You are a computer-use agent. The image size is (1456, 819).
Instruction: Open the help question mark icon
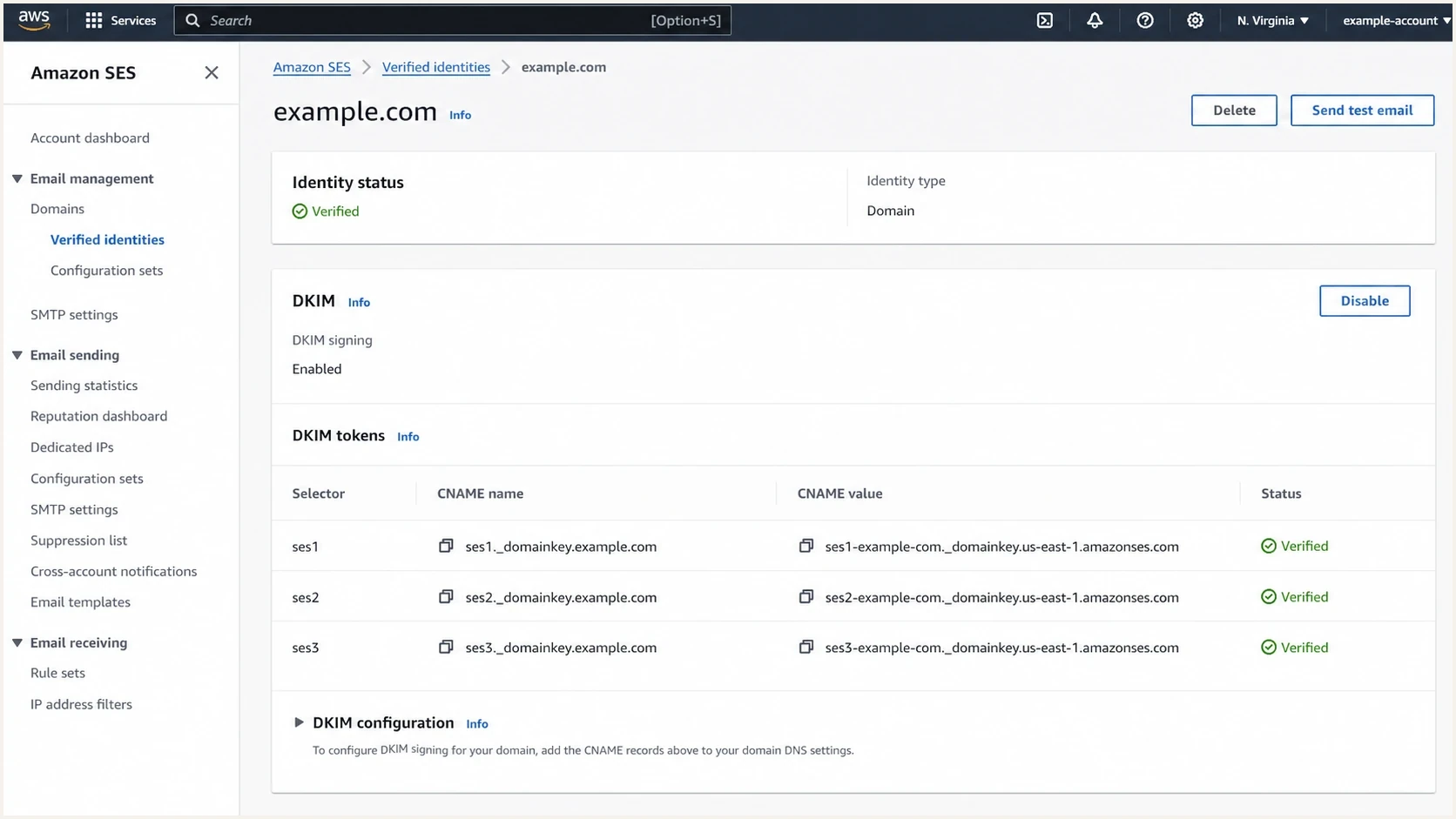click(x=1145, y=20)
